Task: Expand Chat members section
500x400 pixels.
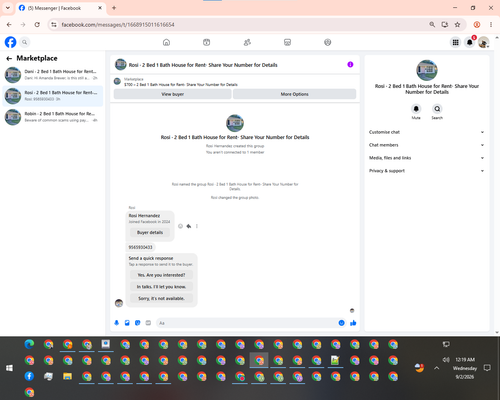Action: tap(427, 145)
